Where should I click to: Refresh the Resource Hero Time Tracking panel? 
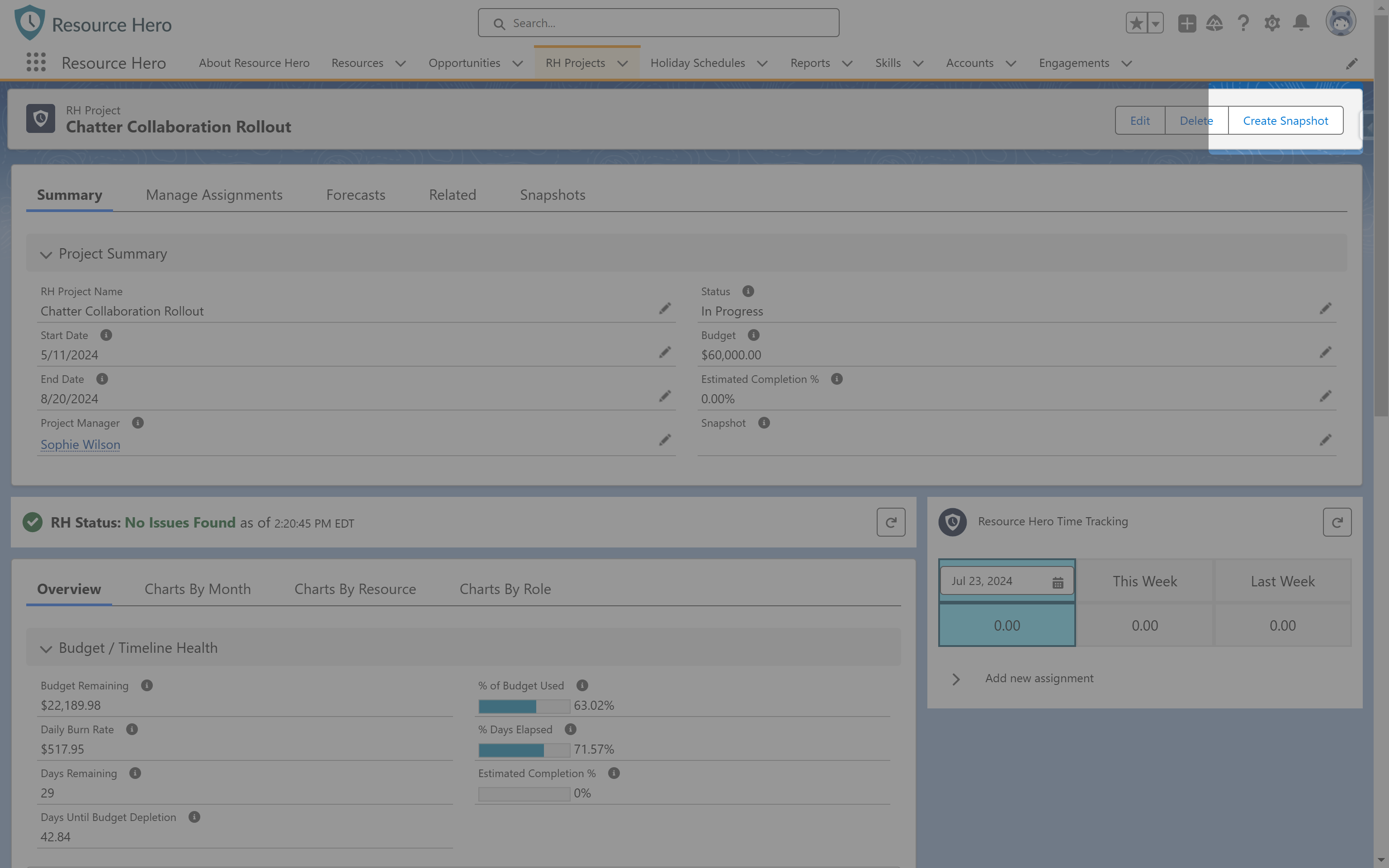(x=1337, y=523)
